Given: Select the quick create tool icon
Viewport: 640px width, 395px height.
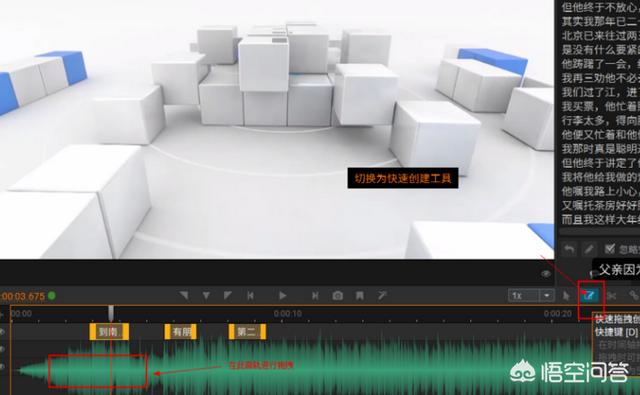Looking at the screenshot, I should point(588,295).
